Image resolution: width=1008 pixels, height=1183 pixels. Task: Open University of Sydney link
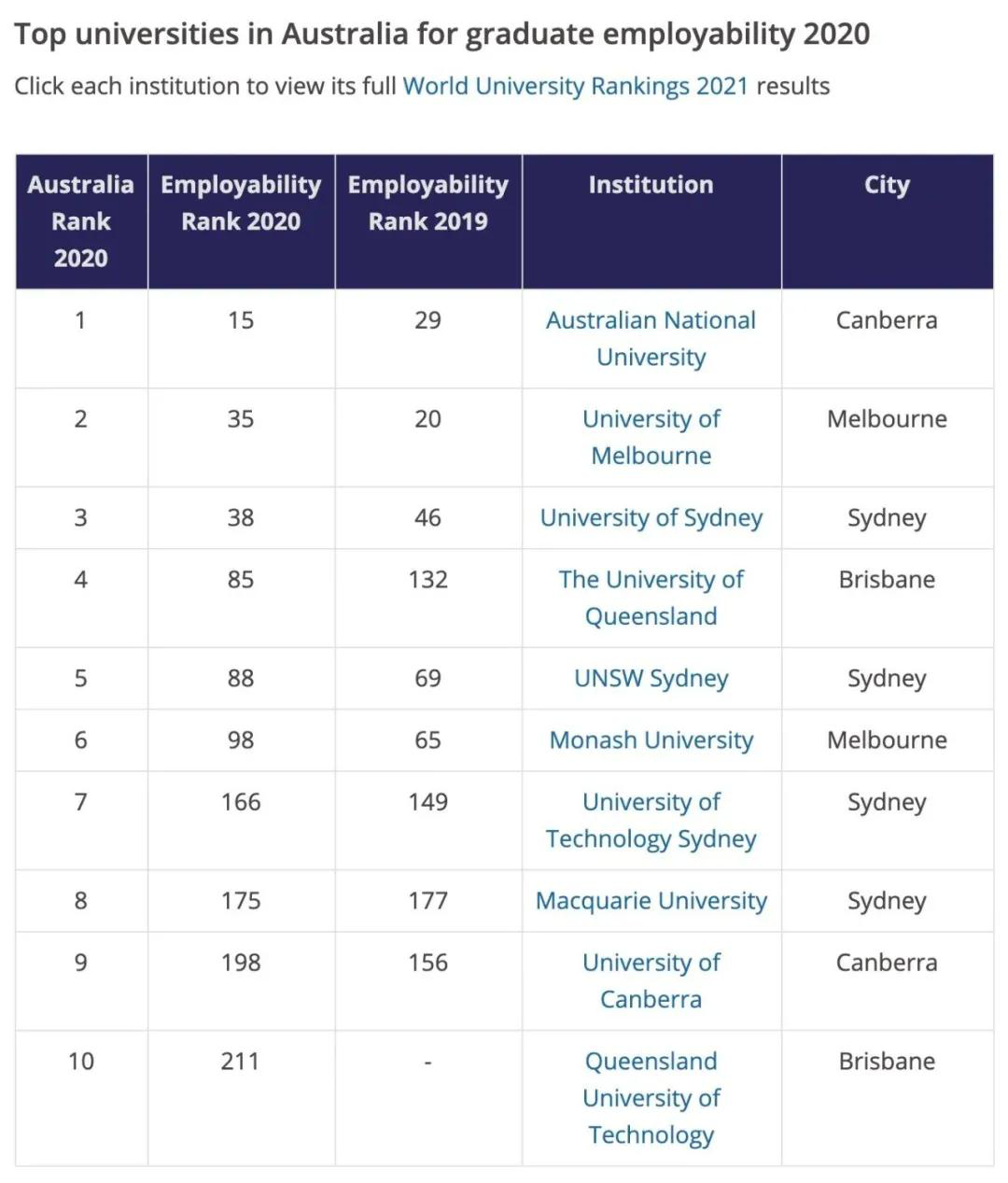[651, 517]
